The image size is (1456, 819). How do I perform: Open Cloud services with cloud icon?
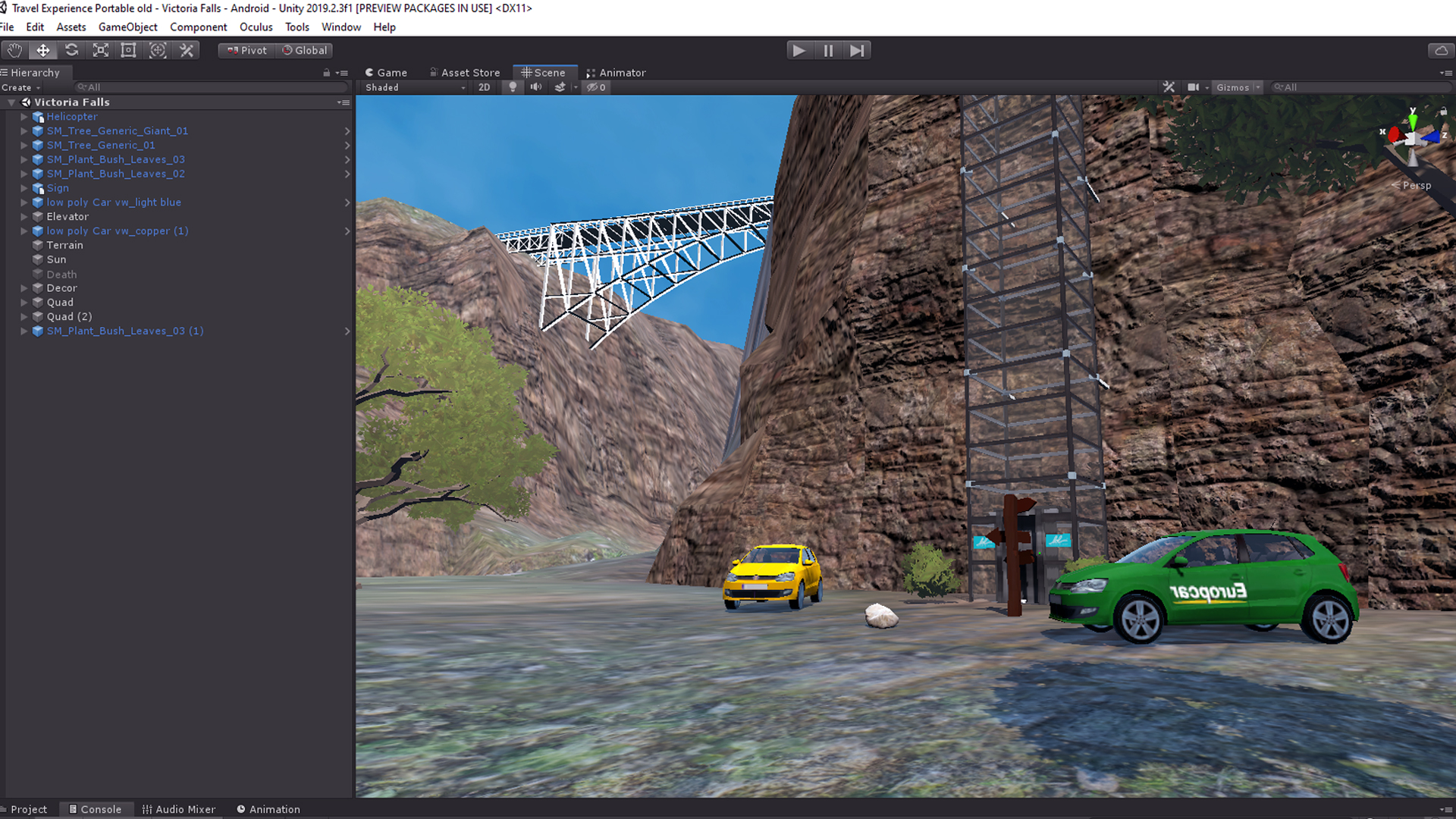click(x=1441, y=50)
